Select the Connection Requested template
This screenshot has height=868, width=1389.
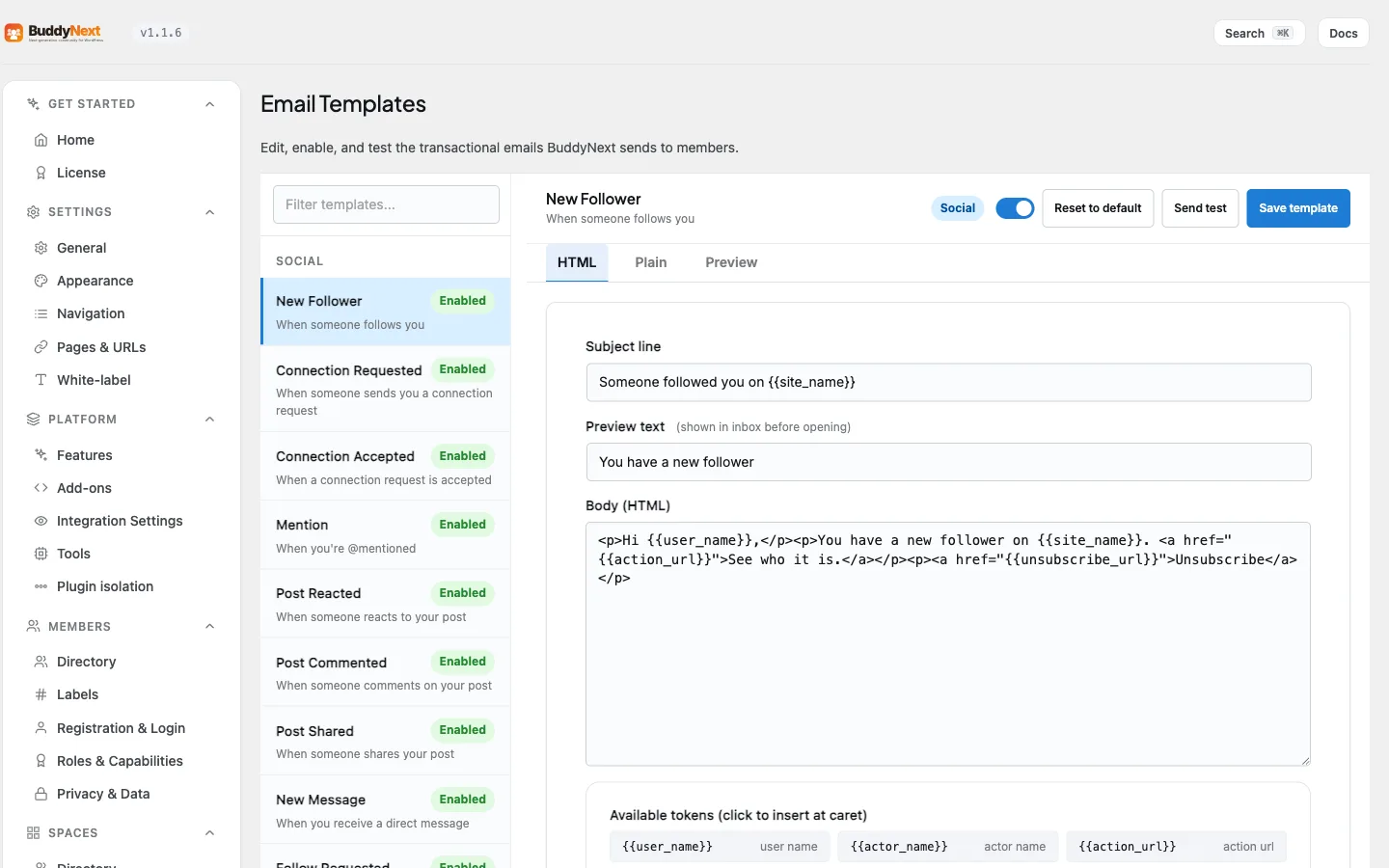click(x=386, y=389)
